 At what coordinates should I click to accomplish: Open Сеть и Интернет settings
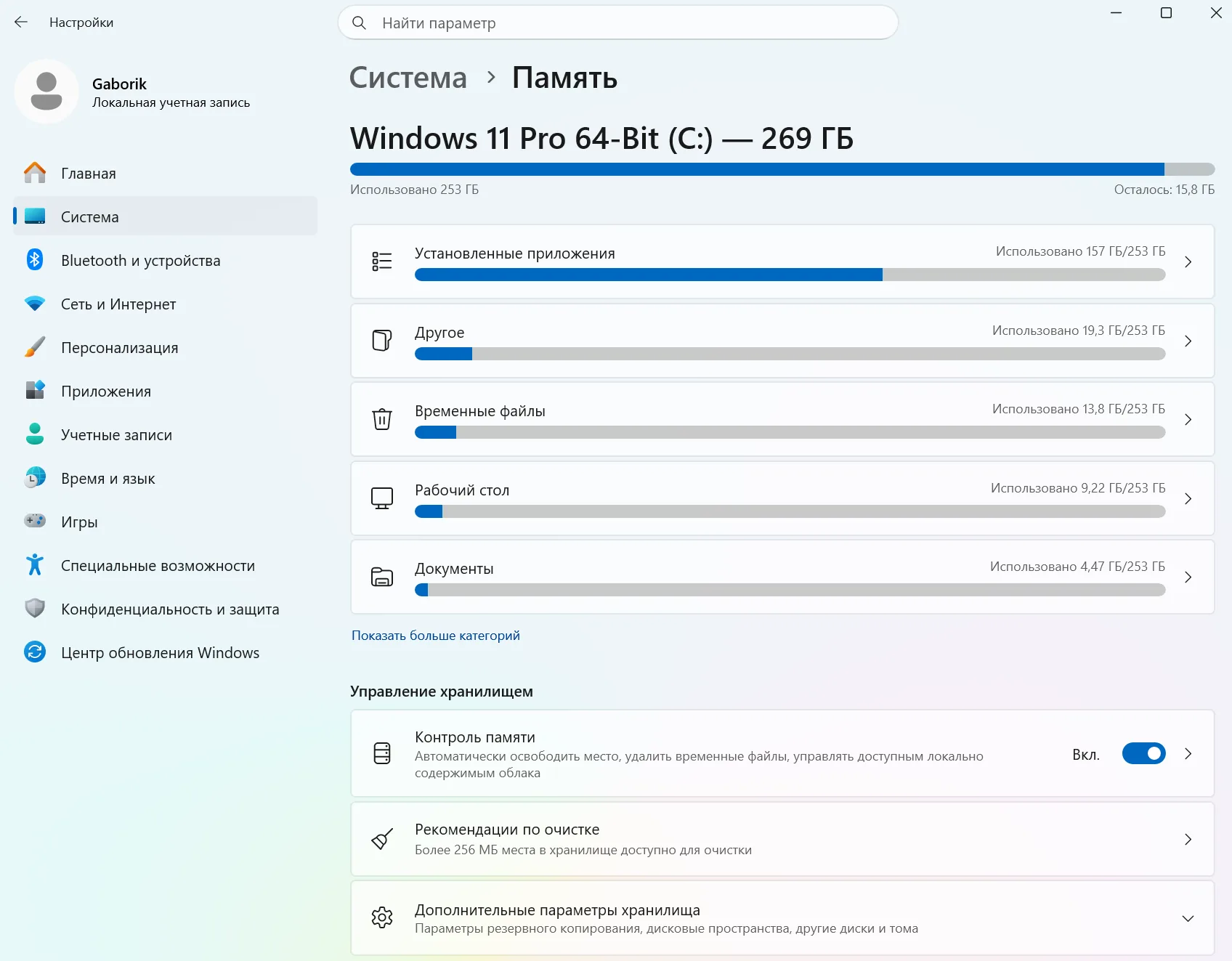click(x=166, y=304)
